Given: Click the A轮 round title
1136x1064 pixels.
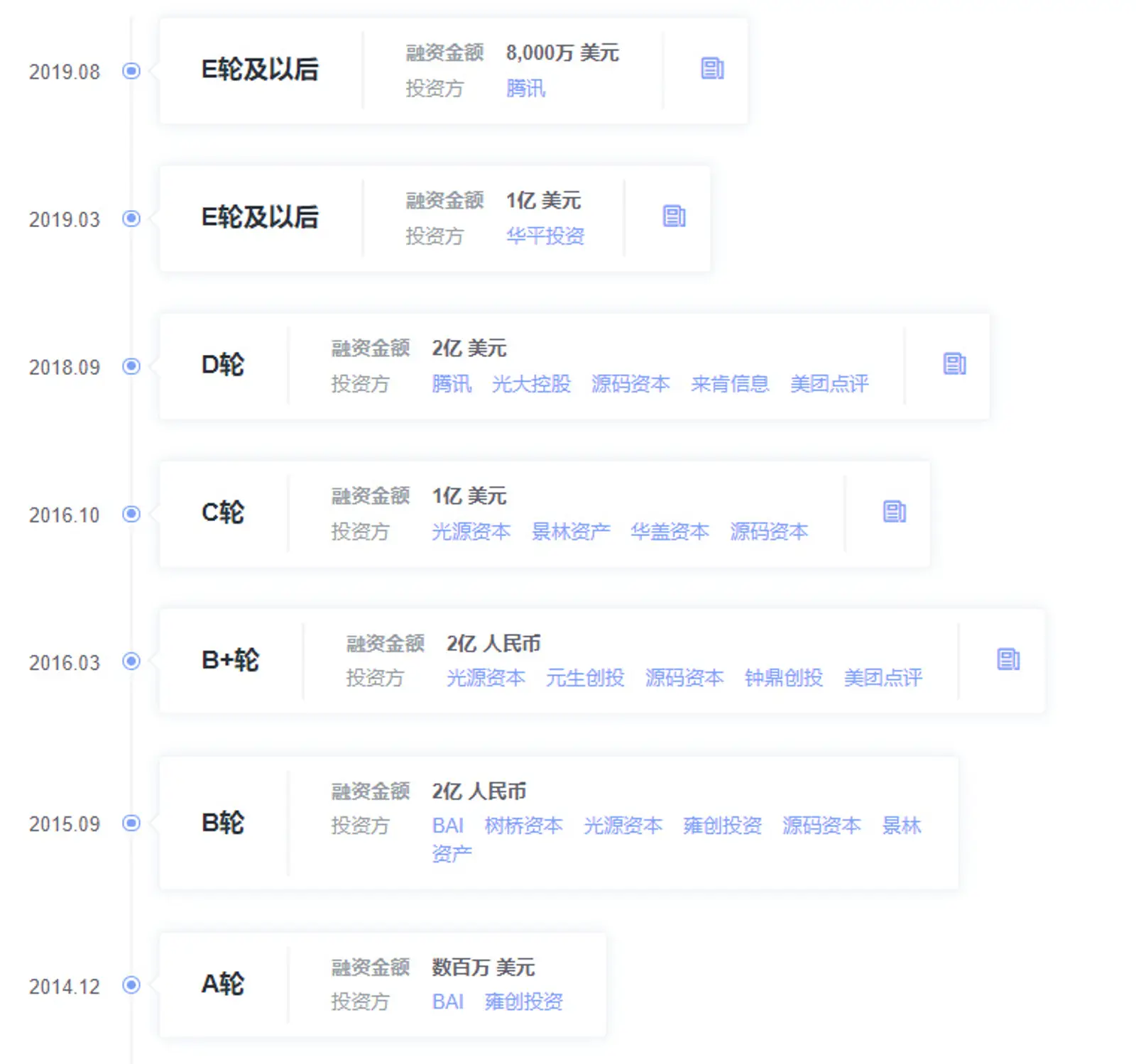Looking at the screenshot, I should [x=223, y=984].
